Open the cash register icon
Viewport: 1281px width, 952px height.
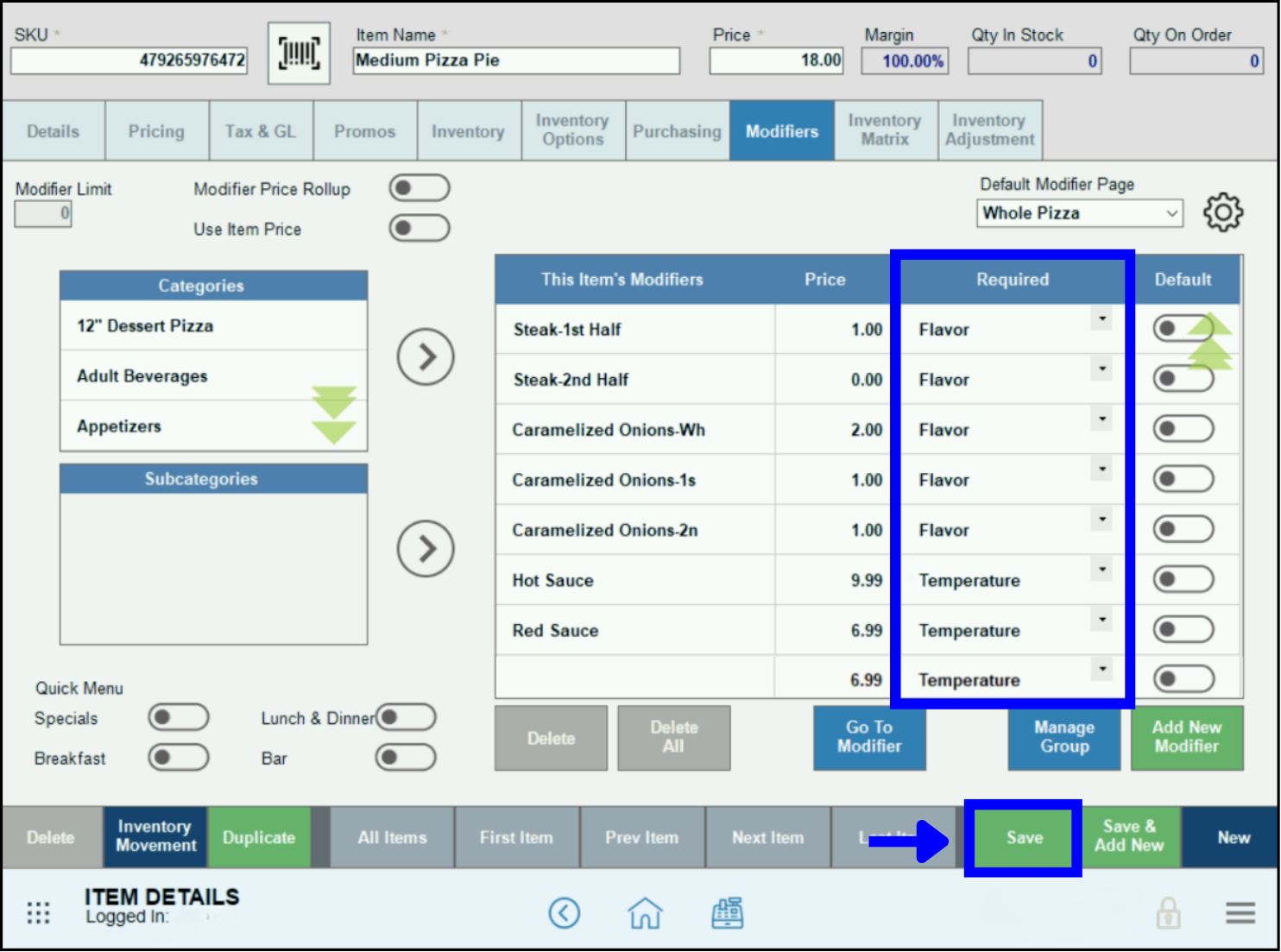[x=728, y=913]
